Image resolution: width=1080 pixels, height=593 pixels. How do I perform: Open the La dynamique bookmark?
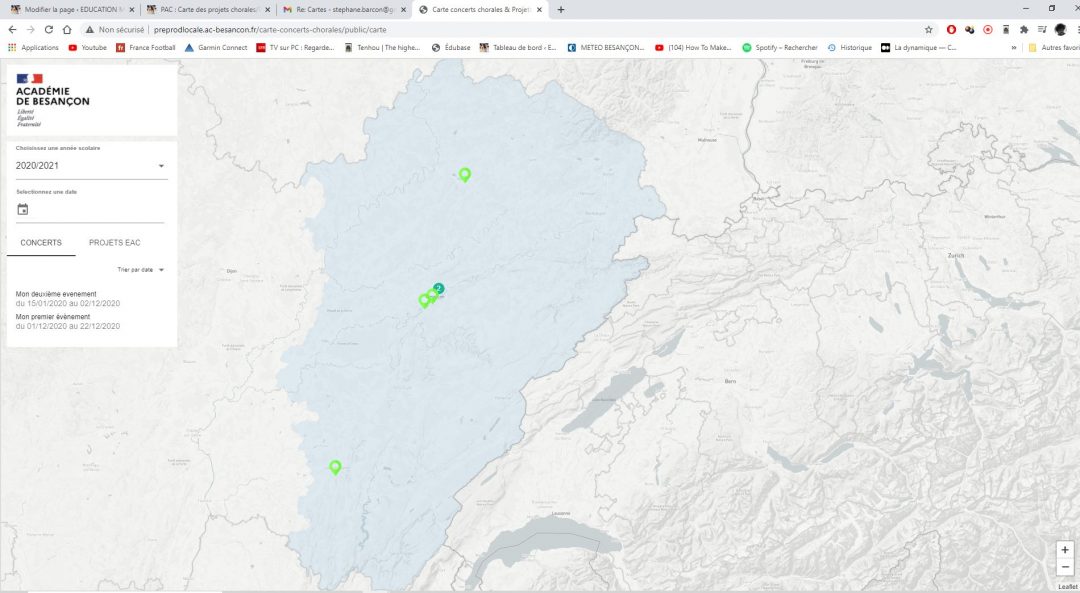point(919,48)
